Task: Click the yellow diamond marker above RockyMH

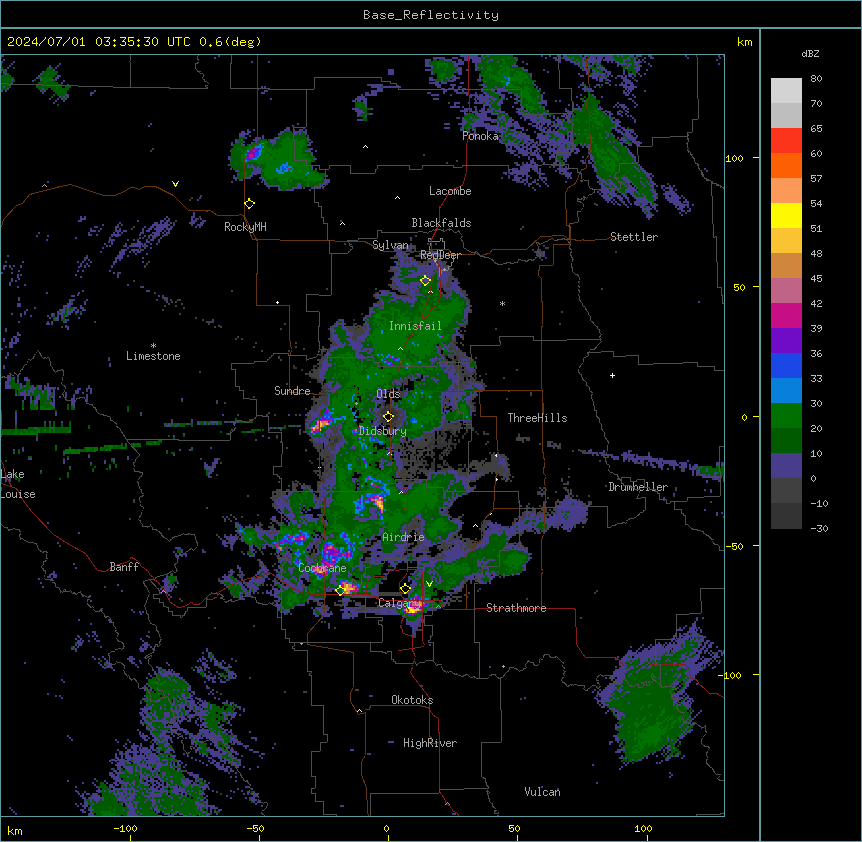Action: (249, 204)
